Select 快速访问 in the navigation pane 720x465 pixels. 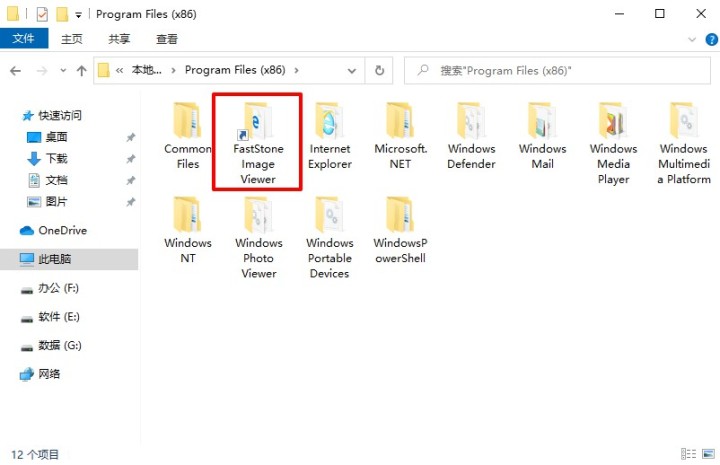60,115
